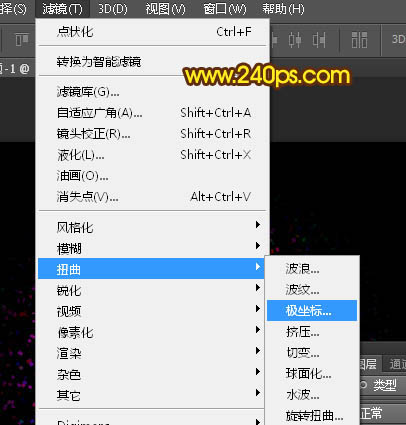Viewport: 406px width, 425px height.
Task: Choose 波纹 filter option
Action: [x=302, y=290]
